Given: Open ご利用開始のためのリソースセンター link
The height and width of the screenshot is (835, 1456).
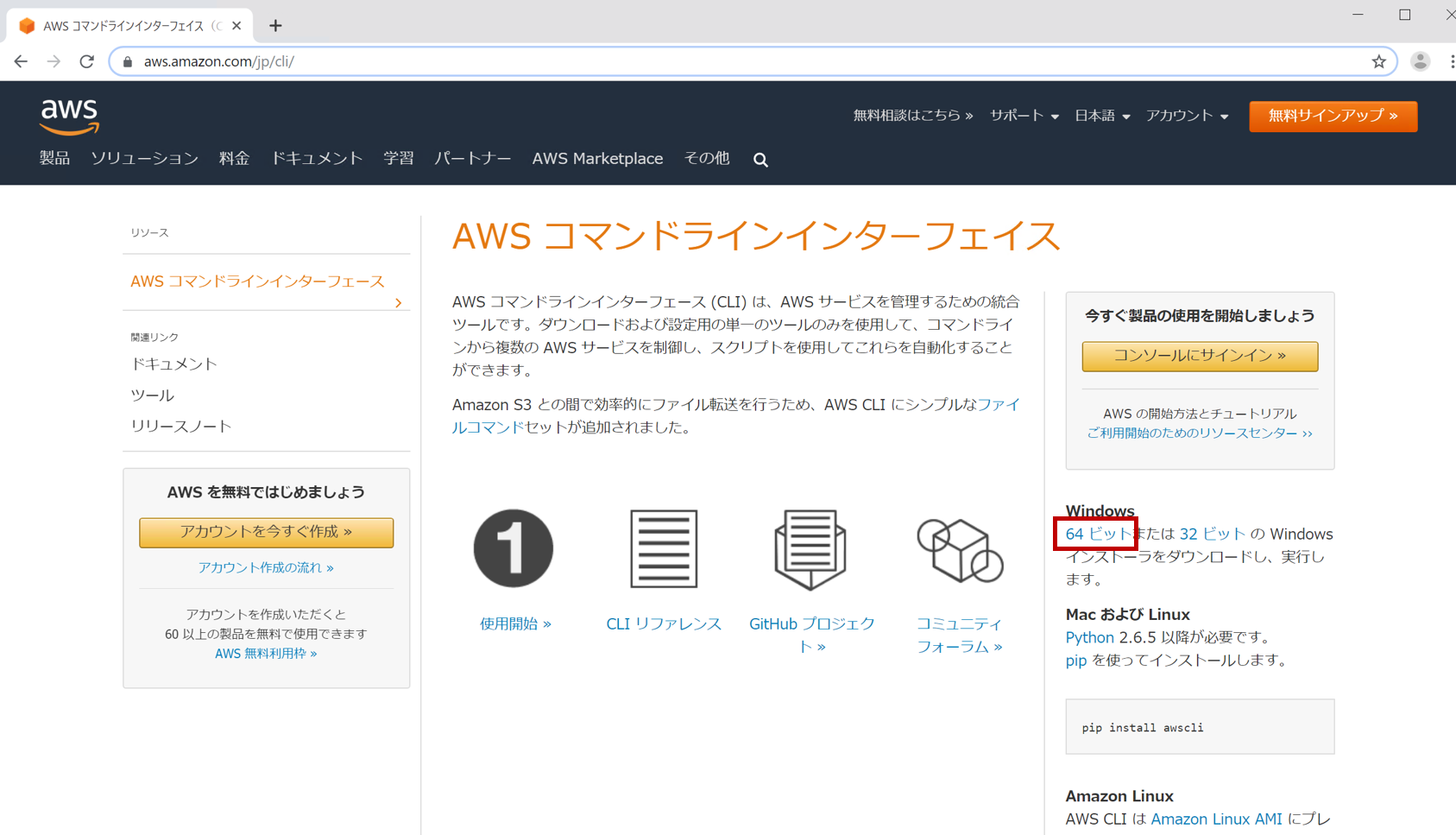Looking at the screenshot, I should [1200, 433].
